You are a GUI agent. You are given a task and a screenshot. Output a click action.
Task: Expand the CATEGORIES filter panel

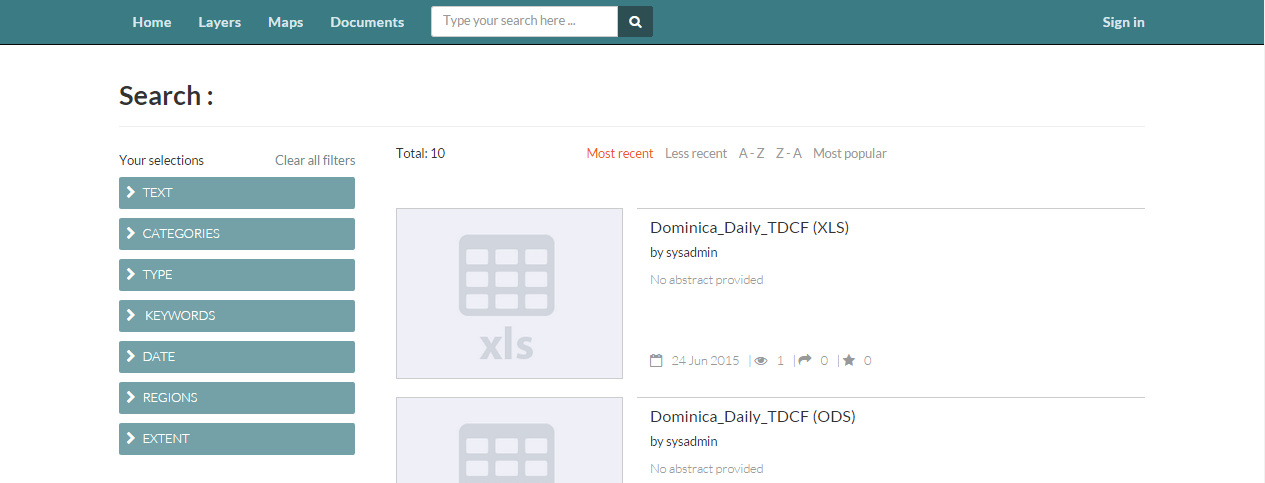click(x=237, y=234)
